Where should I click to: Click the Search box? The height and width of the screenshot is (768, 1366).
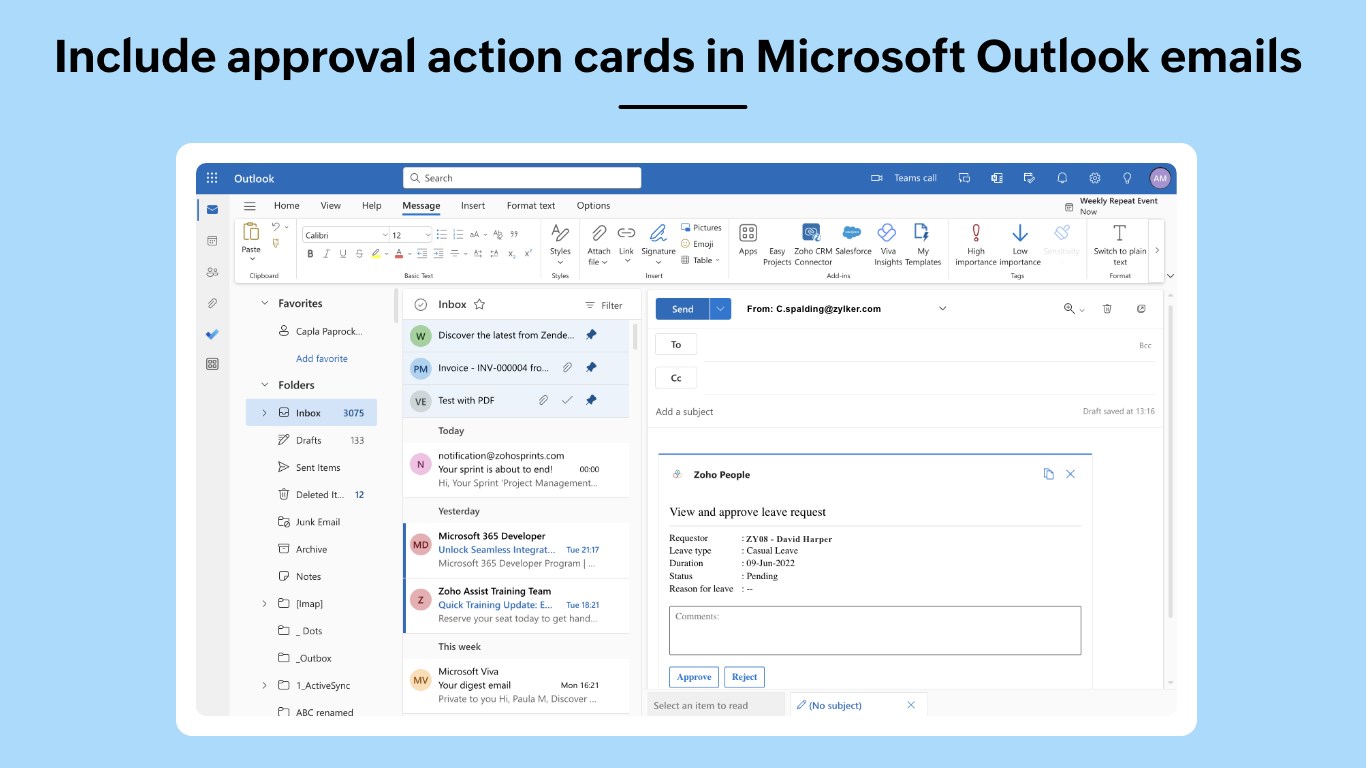click(x=522, y=178)
